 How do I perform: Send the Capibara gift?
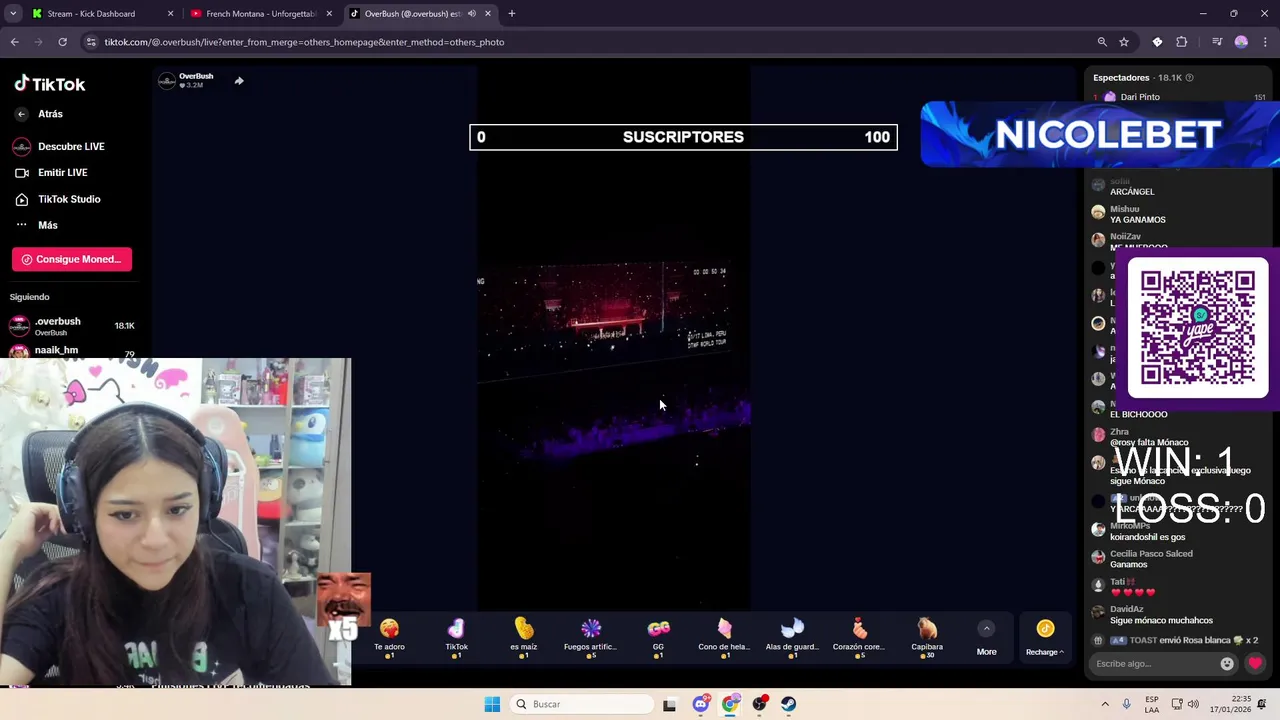[927, 636]
